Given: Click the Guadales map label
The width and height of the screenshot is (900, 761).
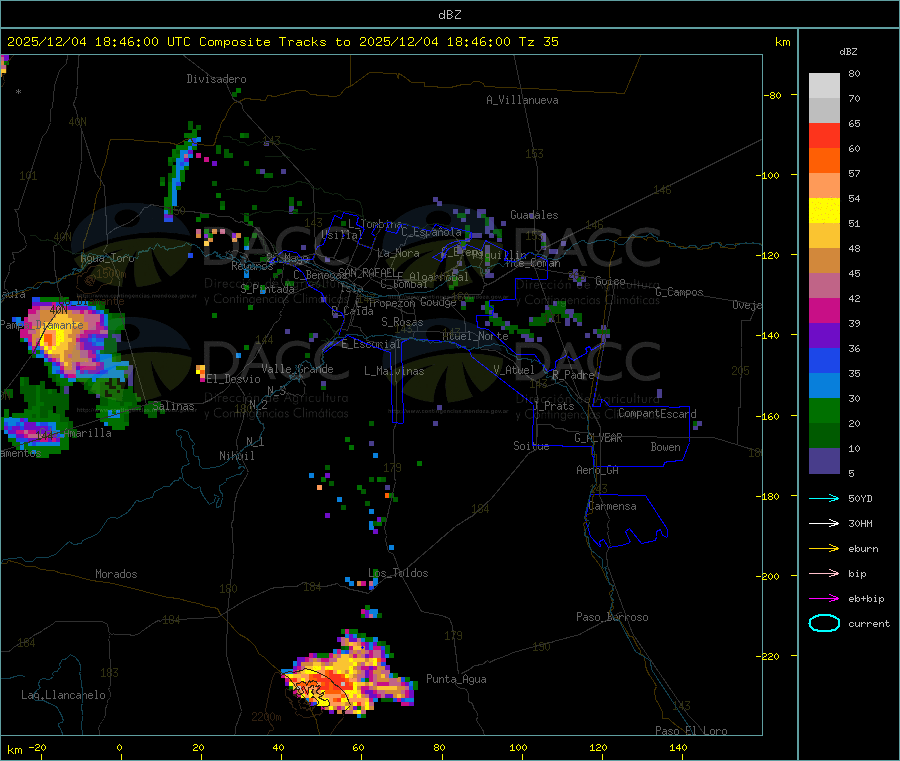Looking at the screenshot, I should click(x=534, y=215).
